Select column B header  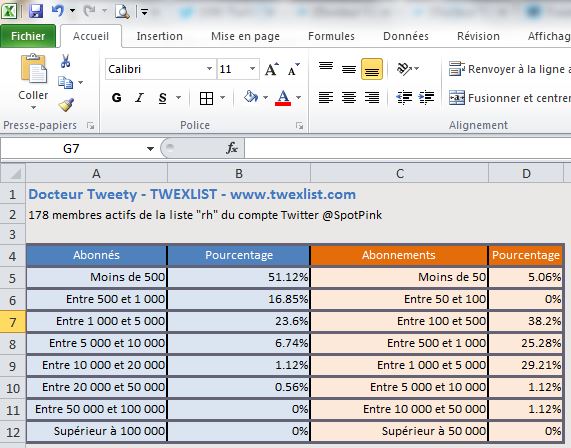coord(239,173)
